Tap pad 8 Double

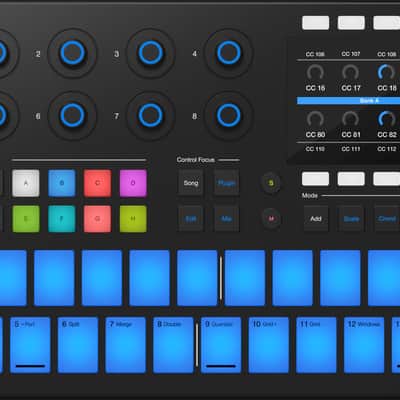coord(173,345)
